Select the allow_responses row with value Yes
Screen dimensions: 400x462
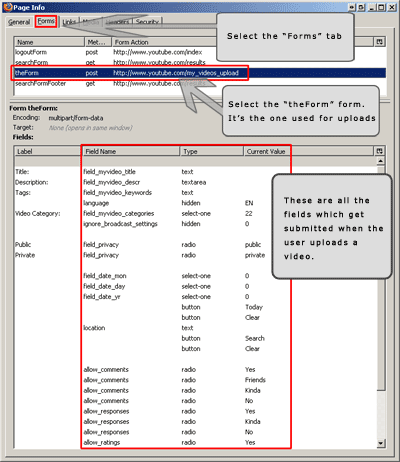pyautogui.click(x=195, y=411)
